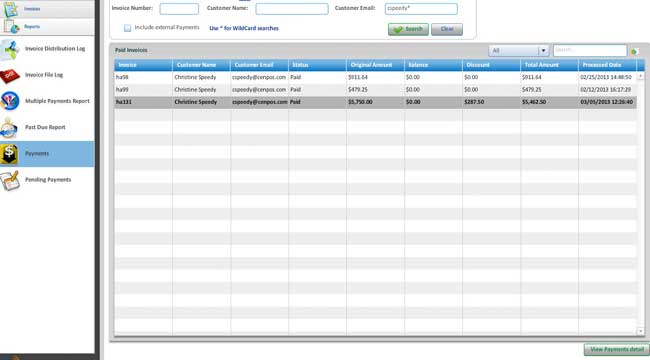Open Invoice Distribution Log menu item

click(55, 49)
